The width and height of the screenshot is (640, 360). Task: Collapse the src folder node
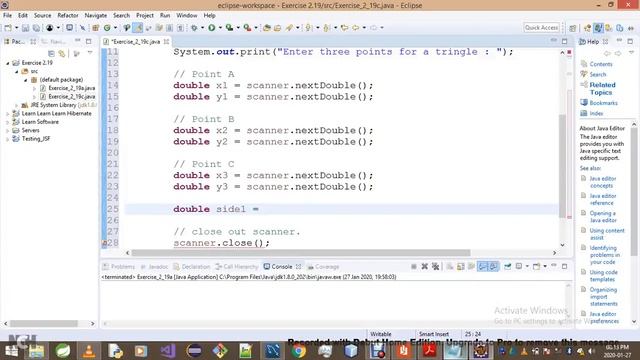(x=17, y=71)
